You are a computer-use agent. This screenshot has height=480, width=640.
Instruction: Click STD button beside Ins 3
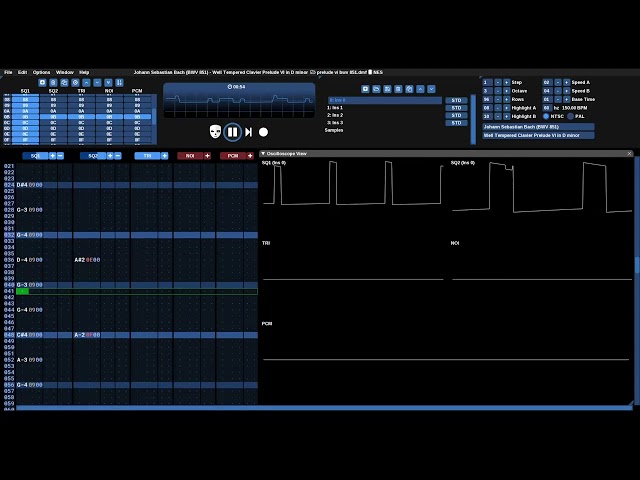click(456, 123)
